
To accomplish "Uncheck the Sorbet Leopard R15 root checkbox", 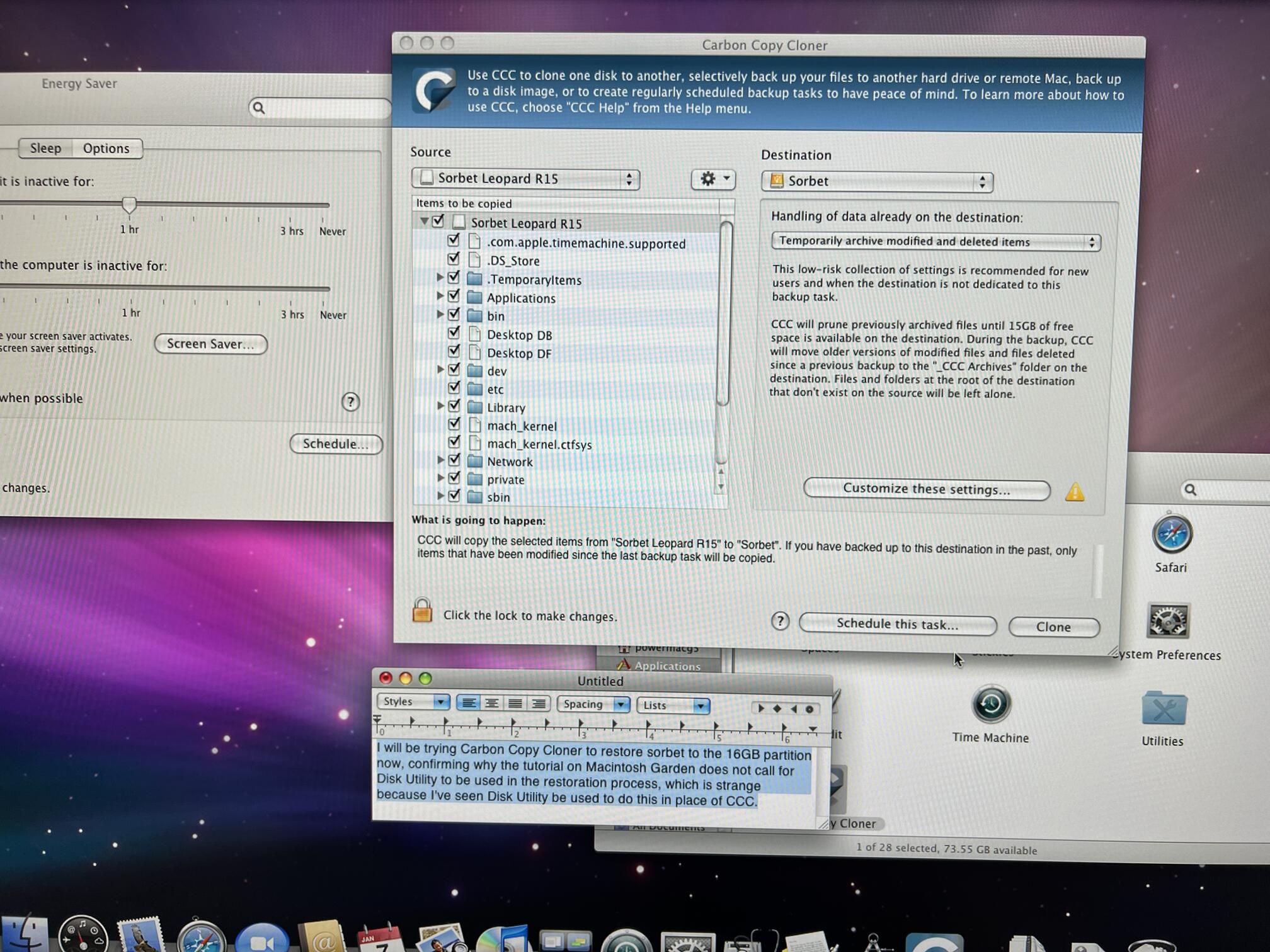I will point(438,221).
